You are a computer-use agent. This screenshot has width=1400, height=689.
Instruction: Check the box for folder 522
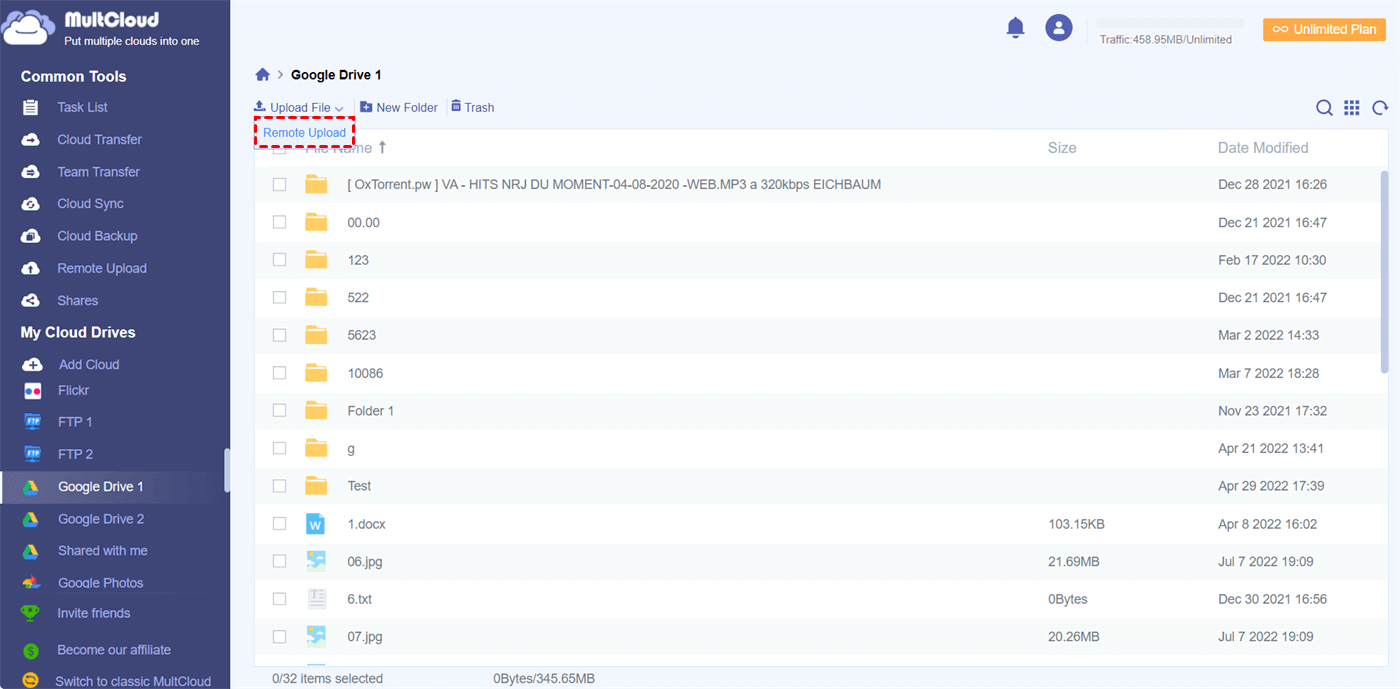(x=280, y=297)
